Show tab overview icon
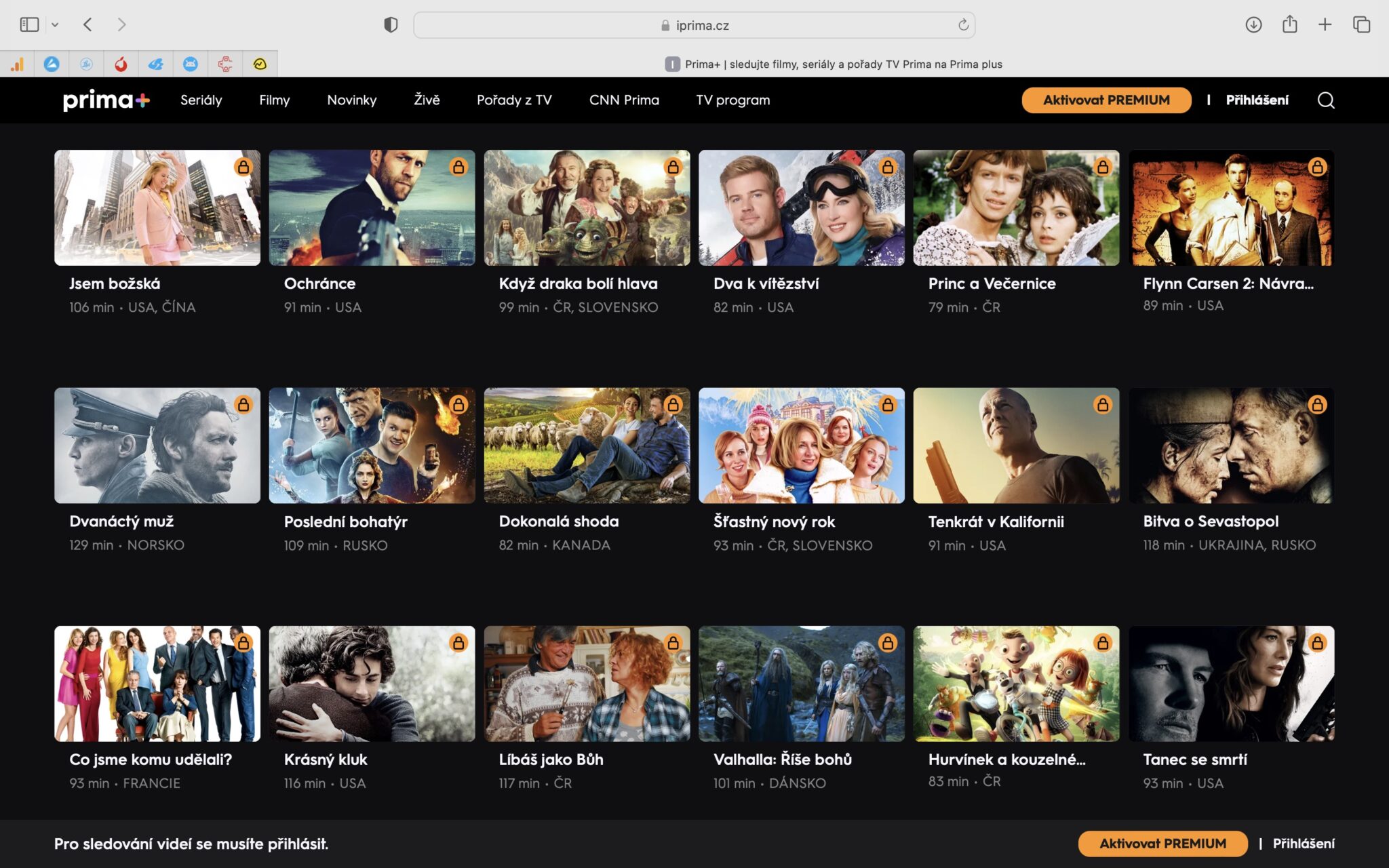The width and height of the screenshot is (1389, 868). pyautogui.click(x=1361, y=25)
